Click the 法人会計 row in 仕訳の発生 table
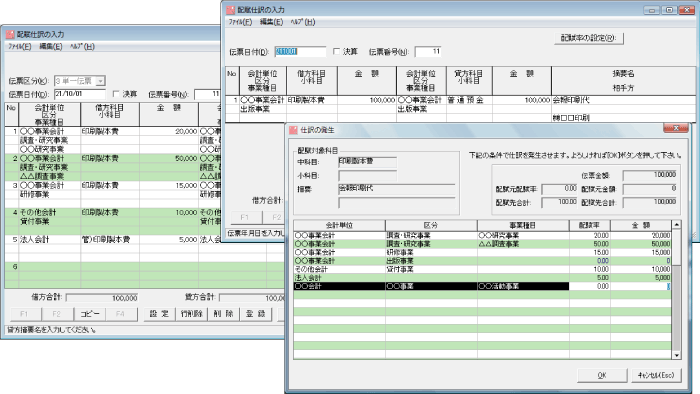Screen dimensions: 700x394 click(x=482, y=278)
